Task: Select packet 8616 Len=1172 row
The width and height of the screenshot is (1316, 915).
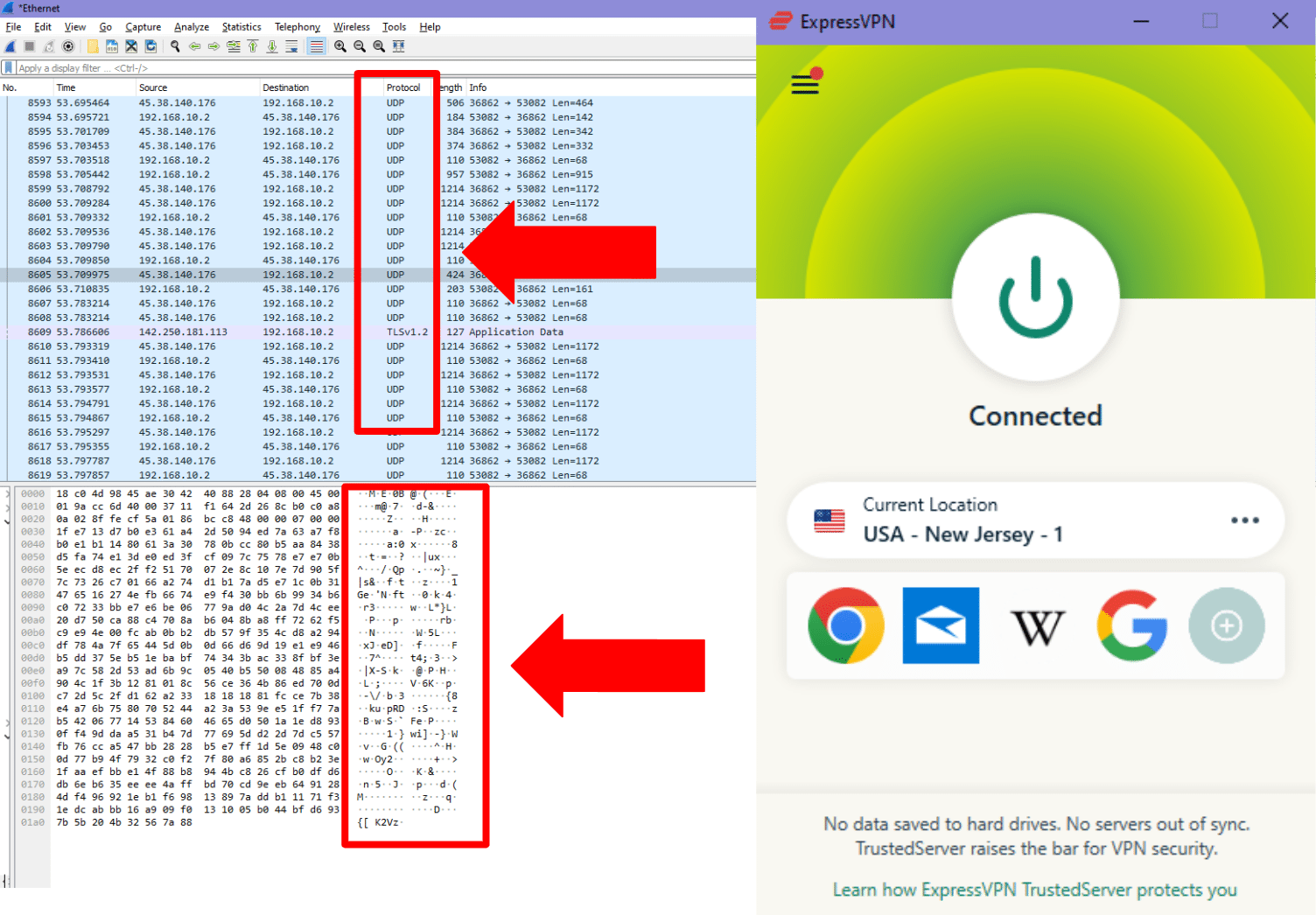Action: pos(378,432)
